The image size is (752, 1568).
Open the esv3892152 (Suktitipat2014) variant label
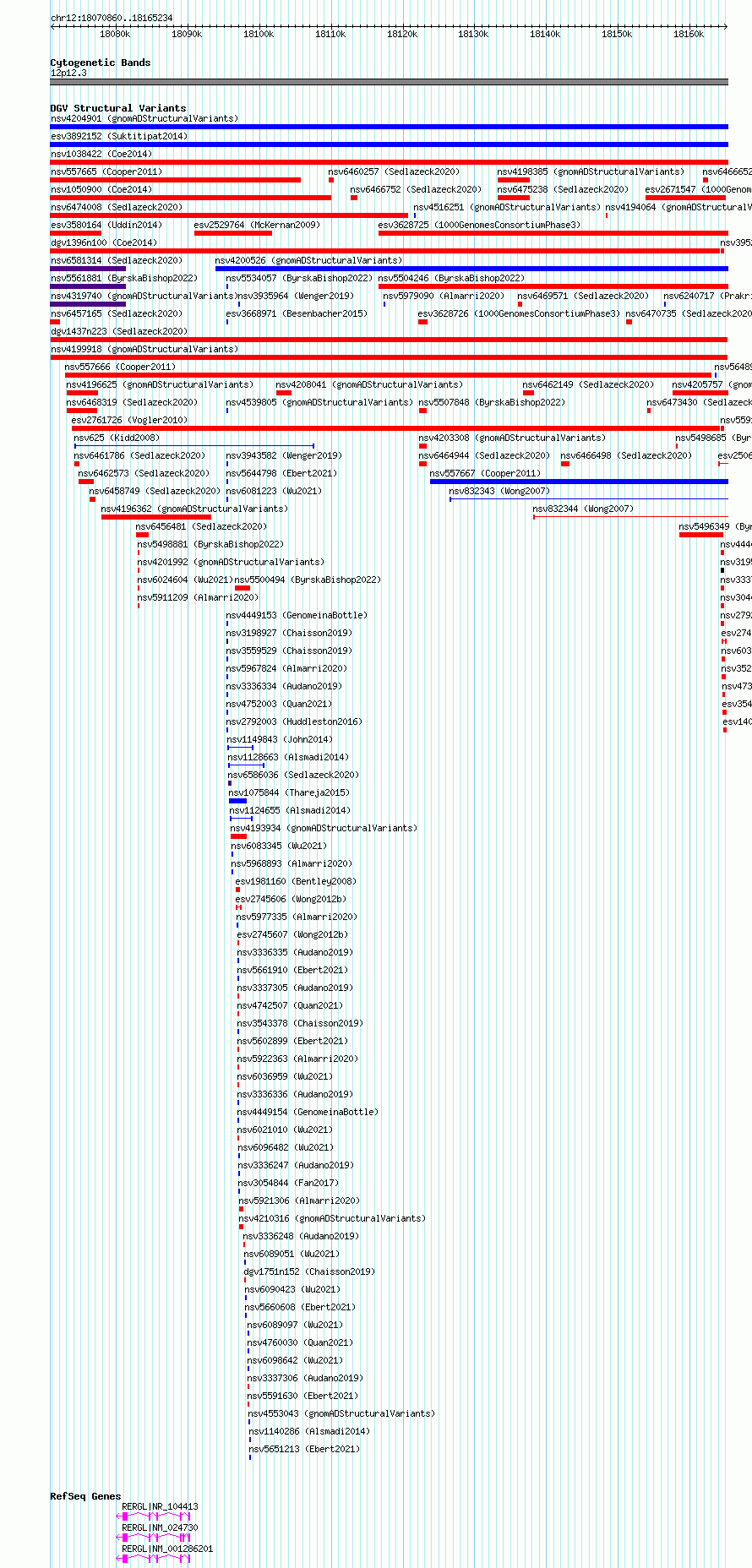coord(119,136)
